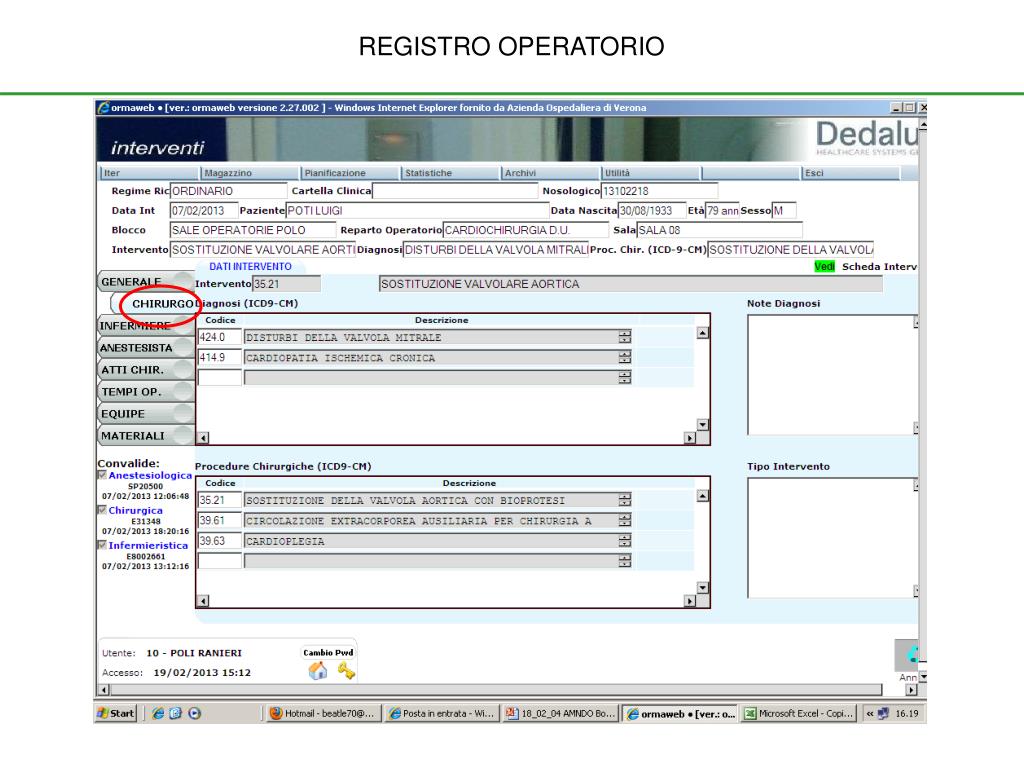Switch to INFERMIERE side tab

pos(145,325)
